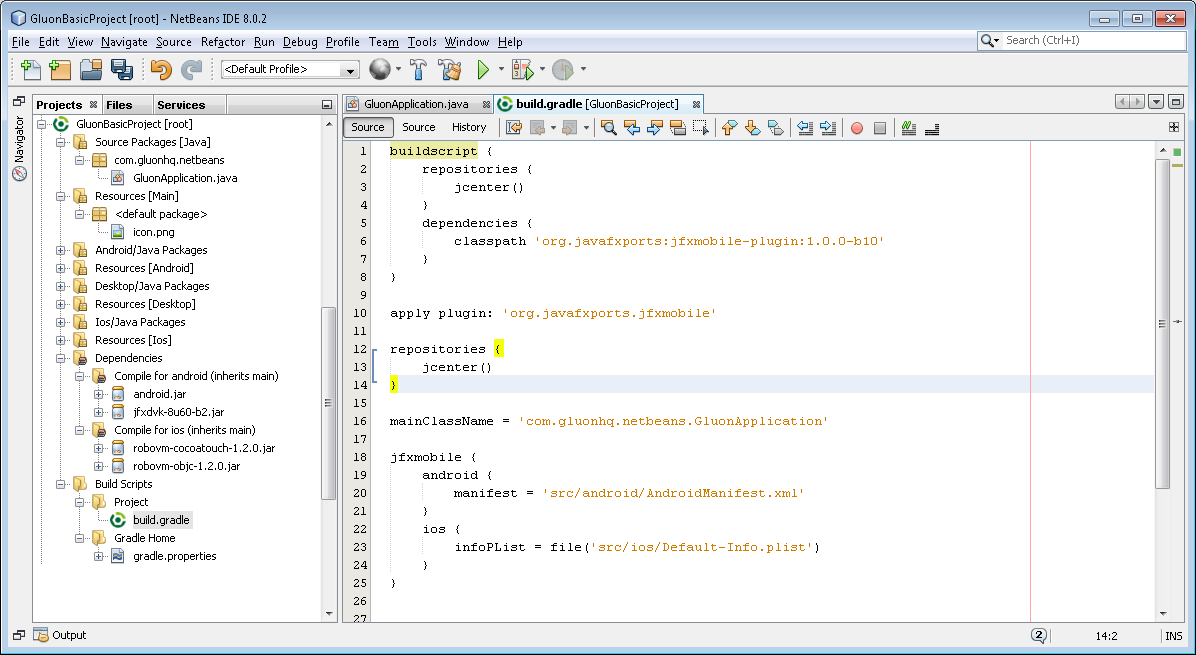Select gradle.properties in the Projects tree
The width and height of the screenshot is (1196, 655).
click(x=175, y=557)
